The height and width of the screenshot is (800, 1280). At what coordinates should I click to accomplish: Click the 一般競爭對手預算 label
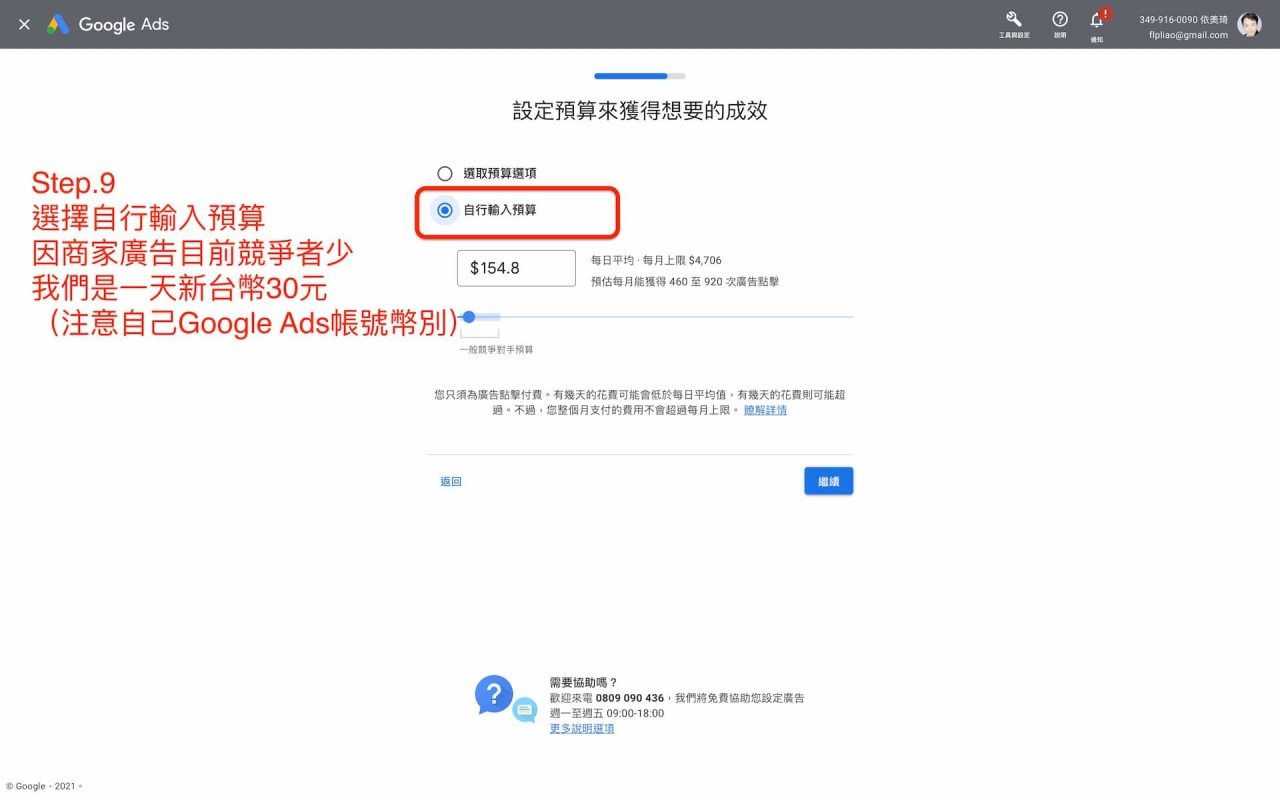coord(497,350)
